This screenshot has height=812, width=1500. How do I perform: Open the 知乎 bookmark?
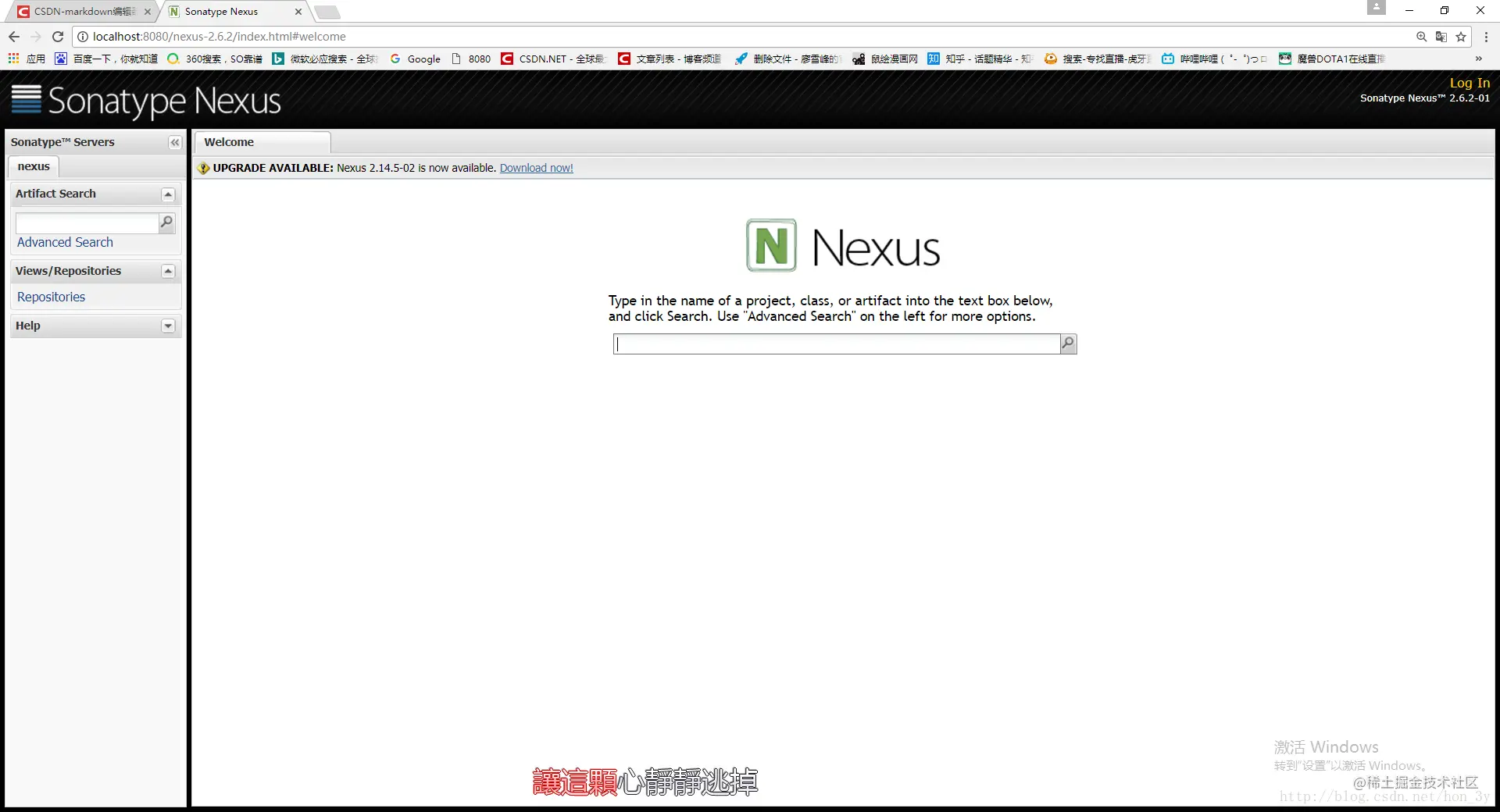[x=980, y=59]
